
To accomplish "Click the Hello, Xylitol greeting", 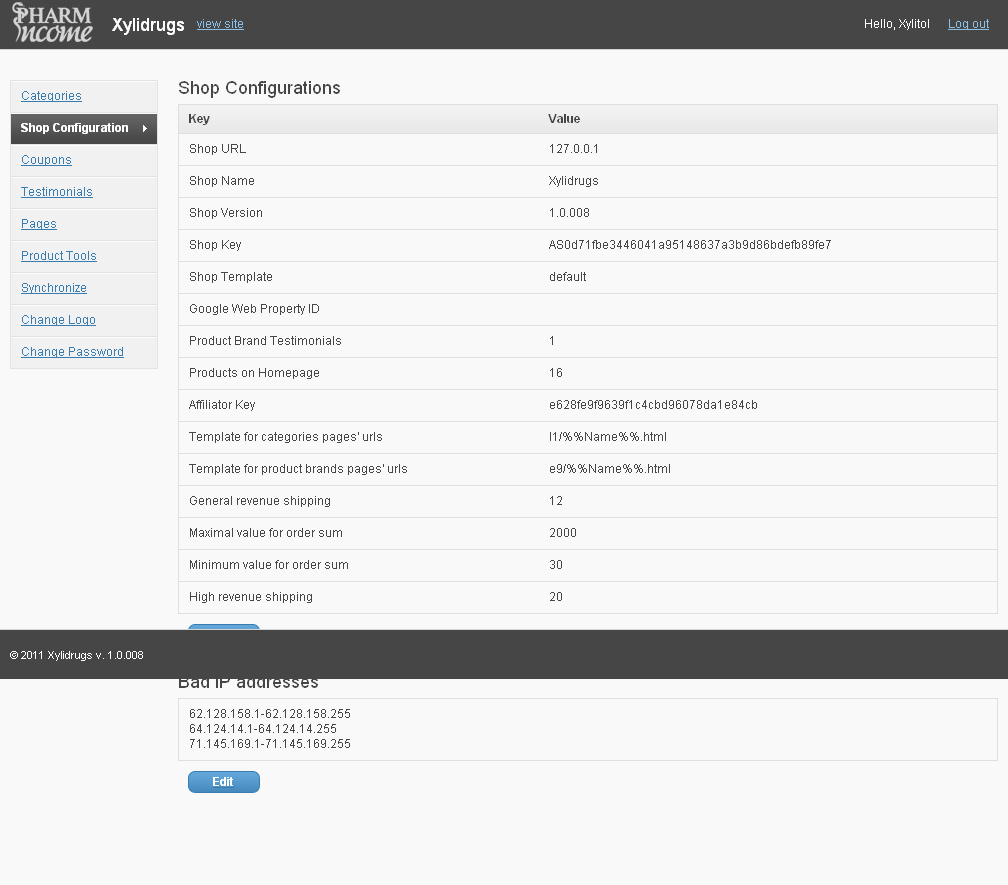I will (896, 24).
